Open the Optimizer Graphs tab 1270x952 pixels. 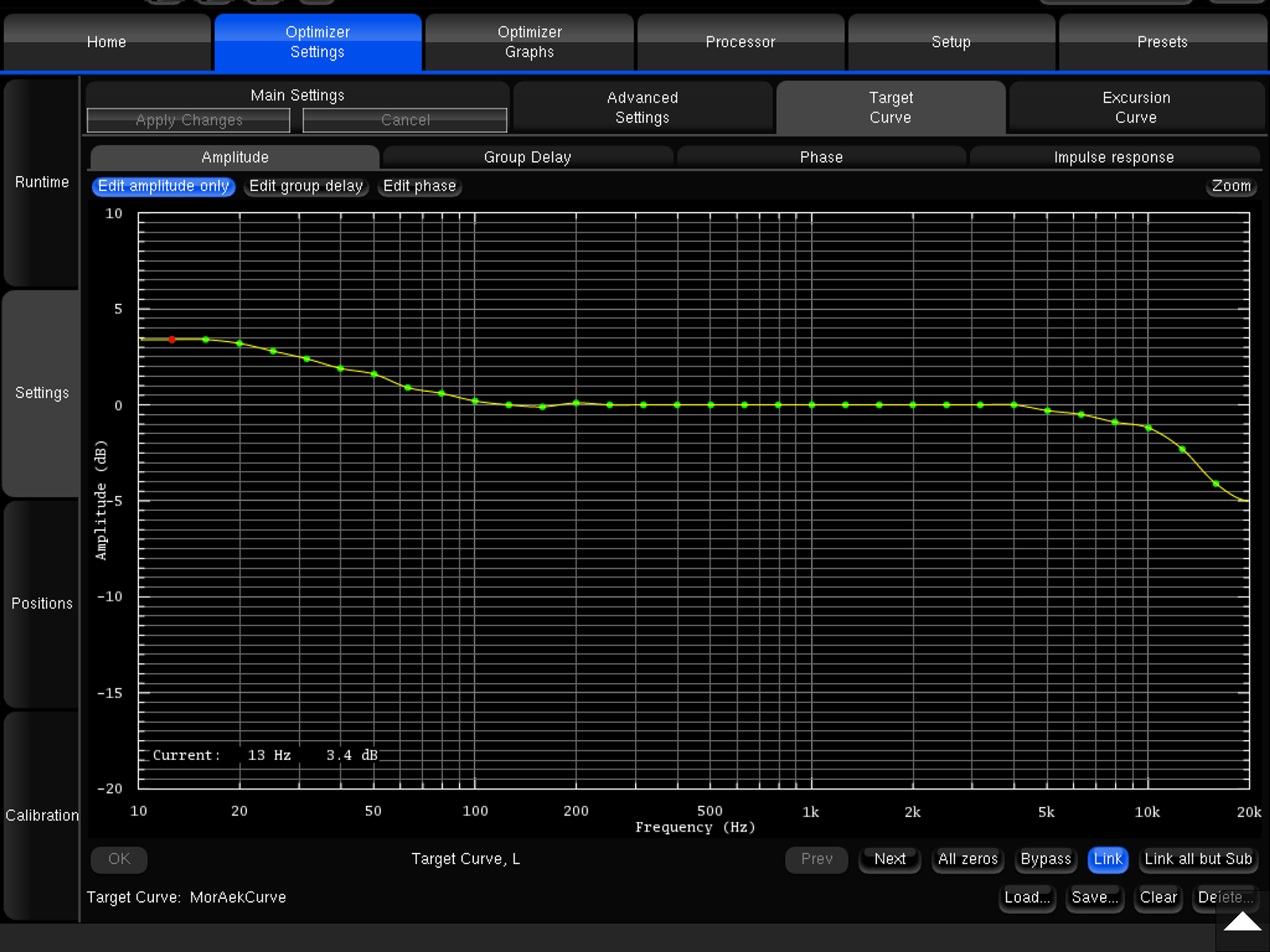pyautogui.click(x=529, y=42)
